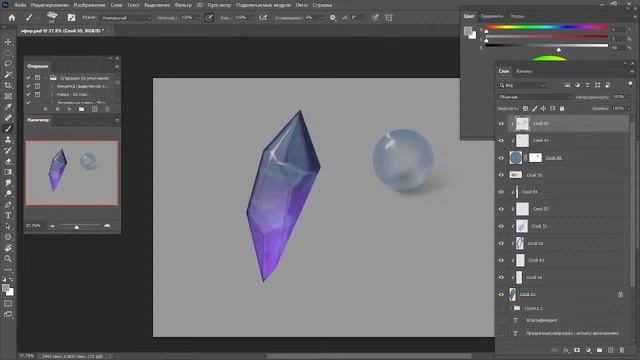Select the Type tool in left toolbar
This screenshot has width=640, height=360.
tap(8, 215)
